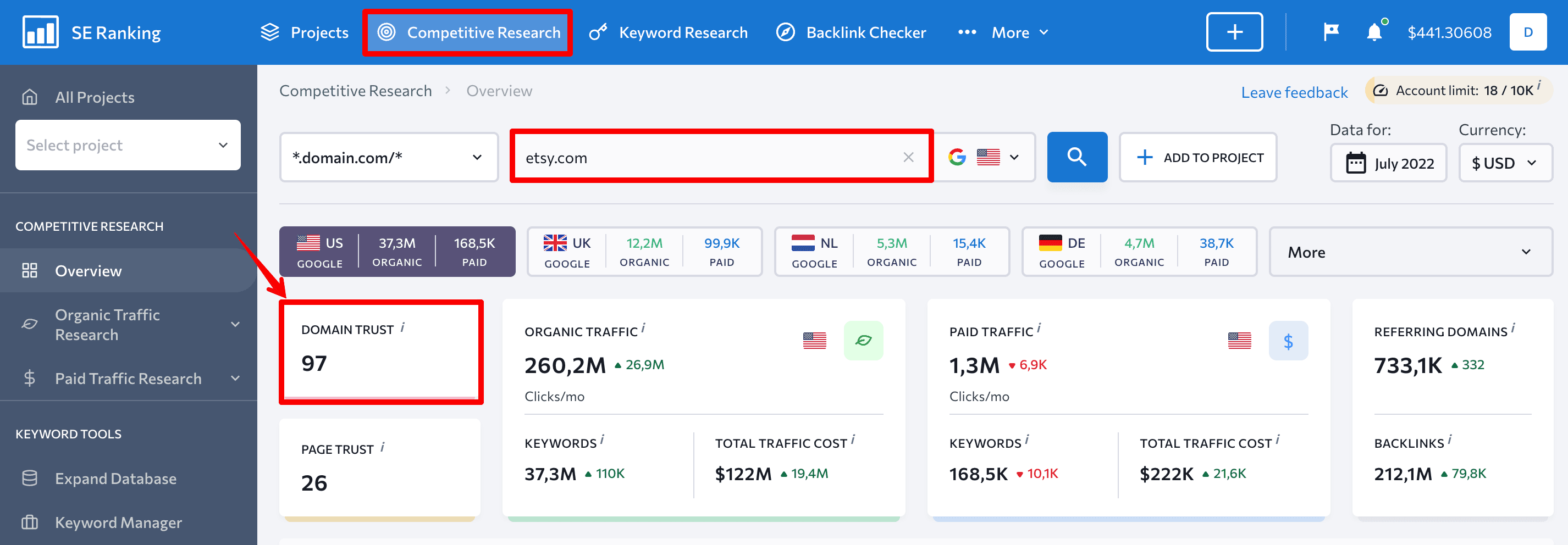Click paid Total Traffic Cost info icon
The height and width of the screenshot is (545, 1568).
coord(1278,439)
